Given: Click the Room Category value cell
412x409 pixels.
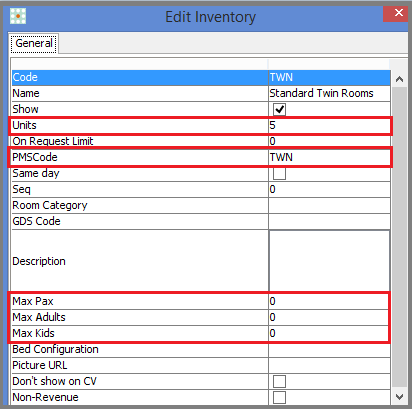Looking at the screenshot, I should [329, 205].
